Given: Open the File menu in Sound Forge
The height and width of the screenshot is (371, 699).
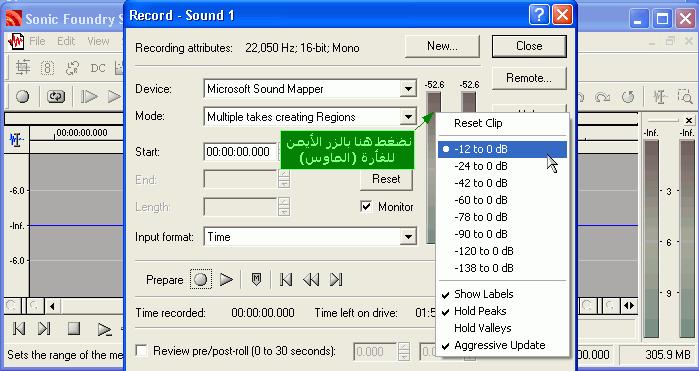Looking at the screenshot, I should (37, 41).
